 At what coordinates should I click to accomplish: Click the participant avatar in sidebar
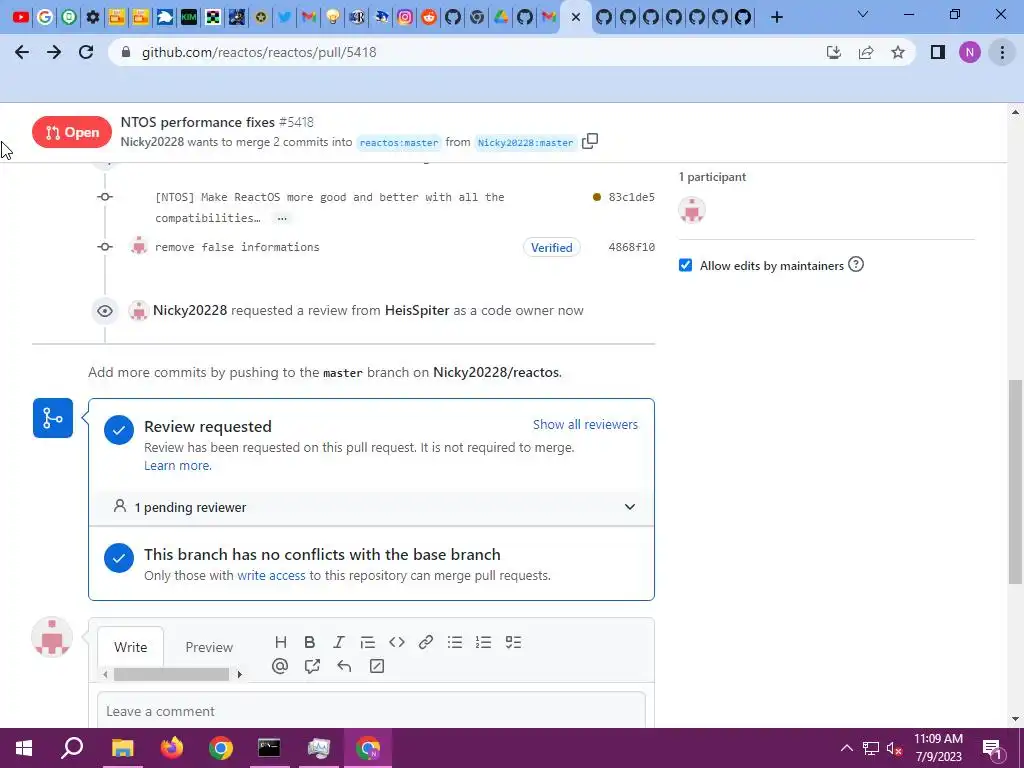692,210
